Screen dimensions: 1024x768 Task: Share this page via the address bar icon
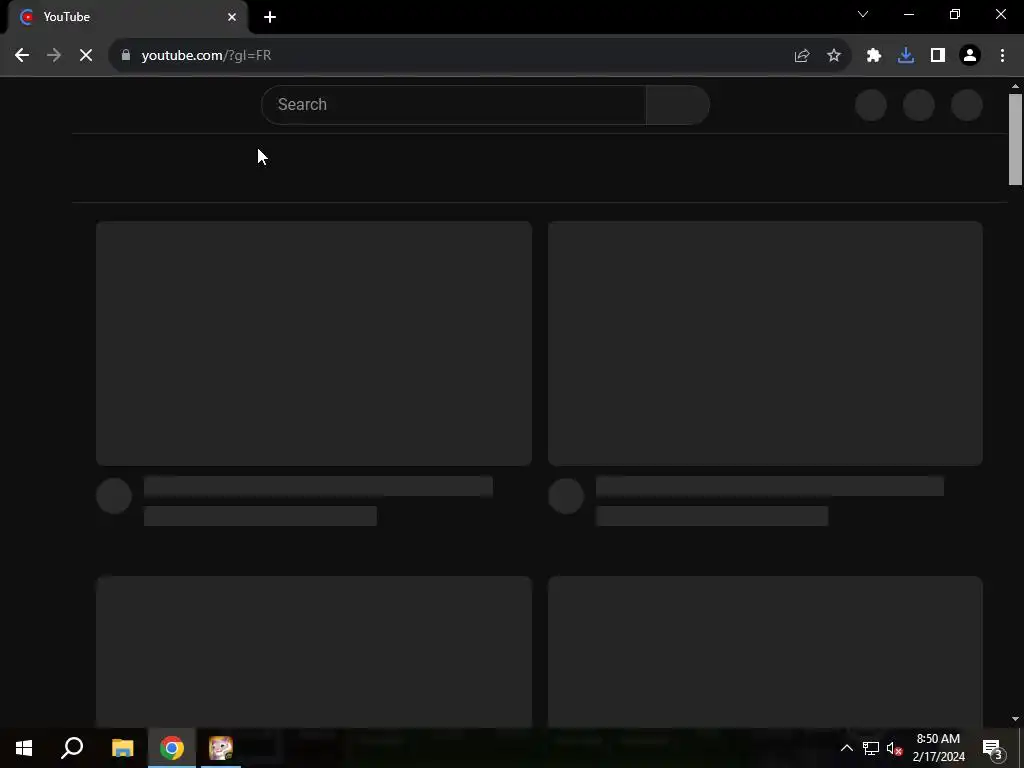point(802,56)
